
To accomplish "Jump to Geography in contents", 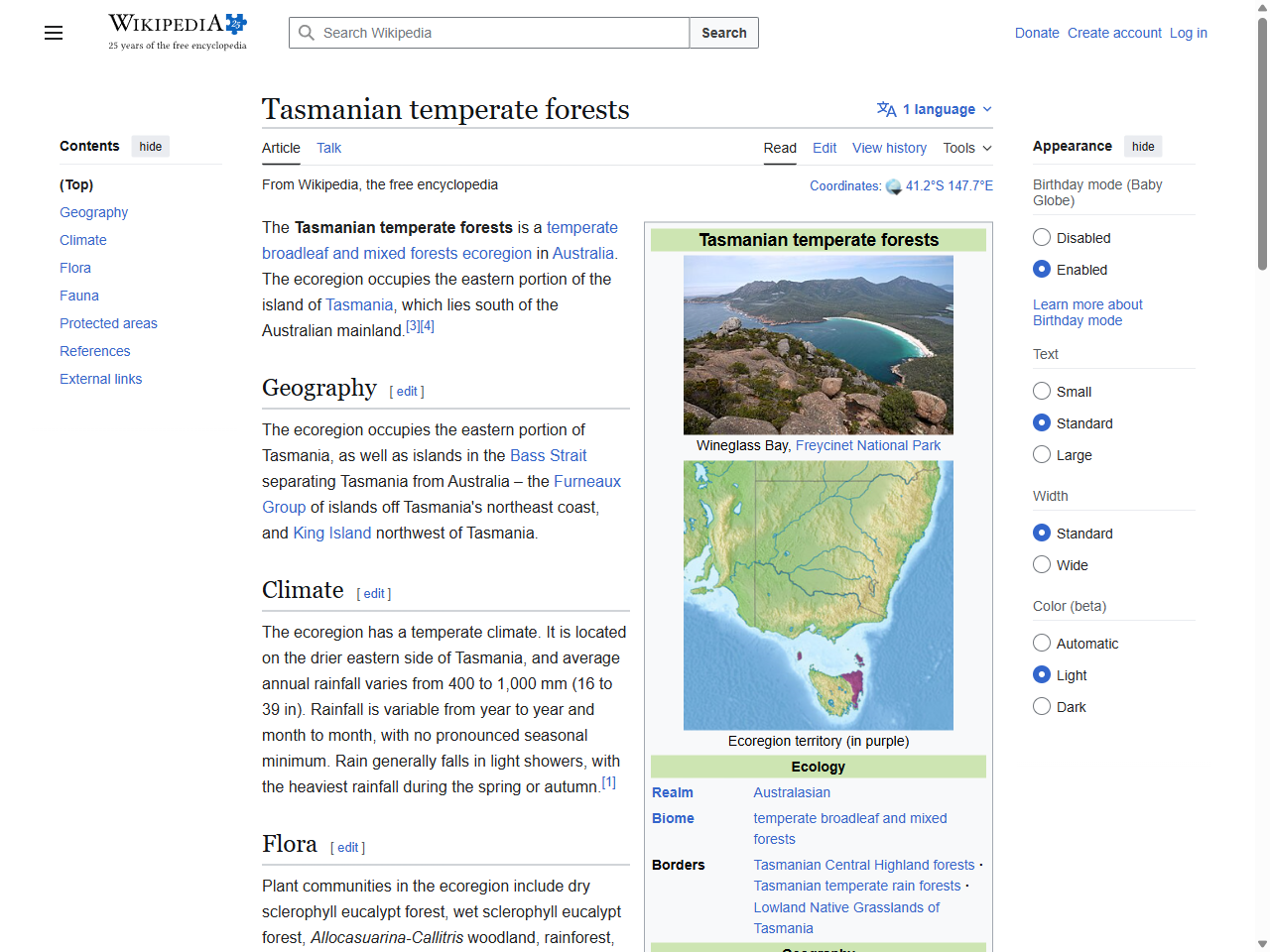I will (x=93, y=212).
